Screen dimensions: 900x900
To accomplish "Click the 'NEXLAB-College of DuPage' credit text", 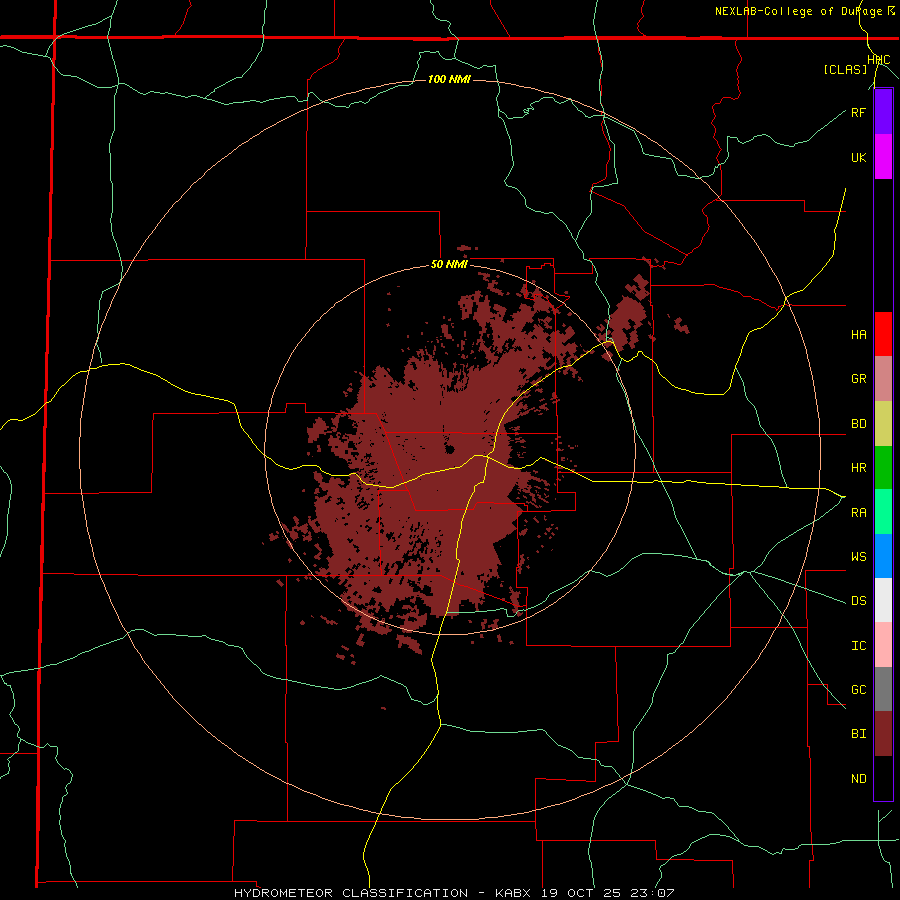I will [798, 11].
